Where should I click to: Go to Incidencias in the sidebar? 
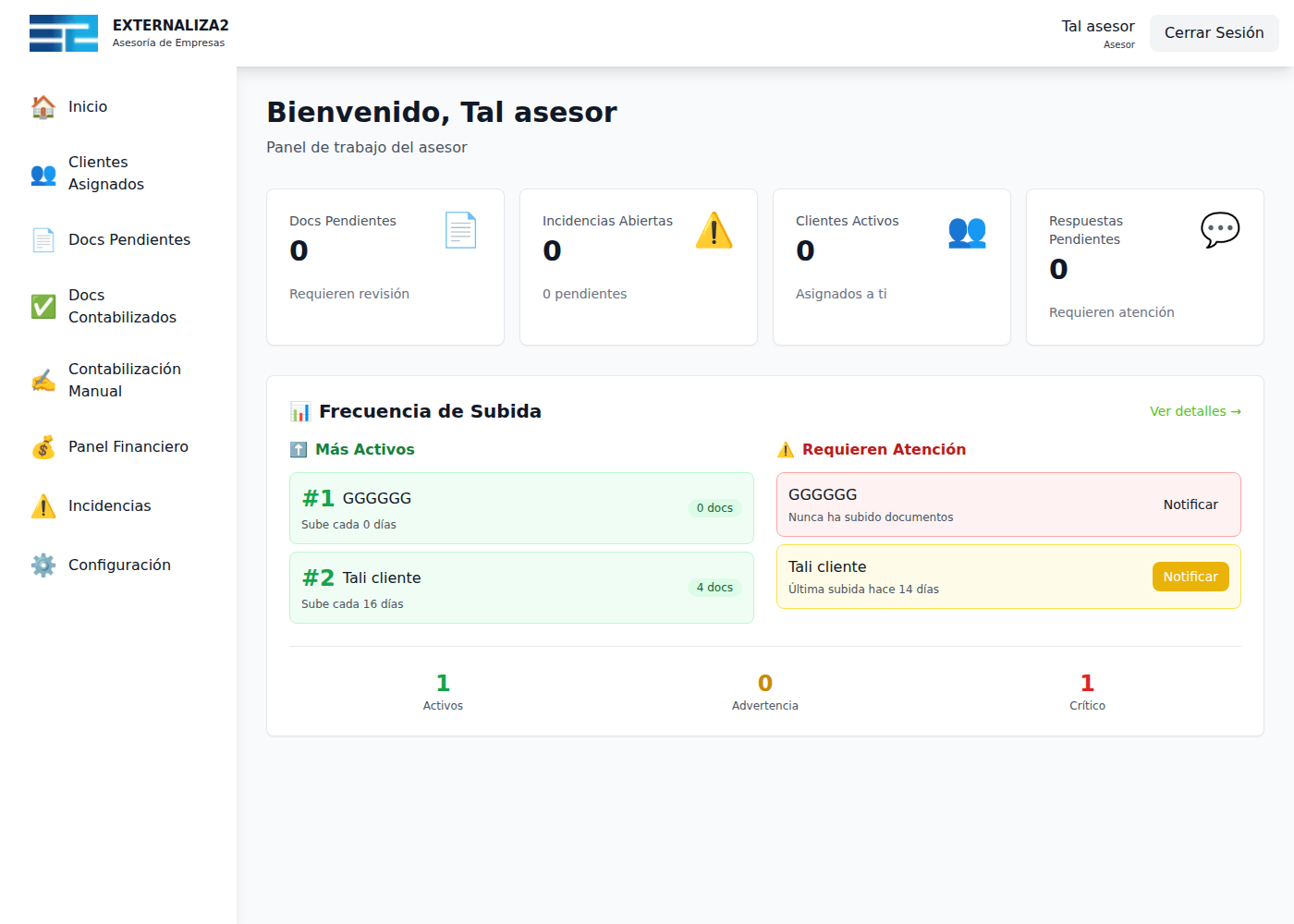109,506
